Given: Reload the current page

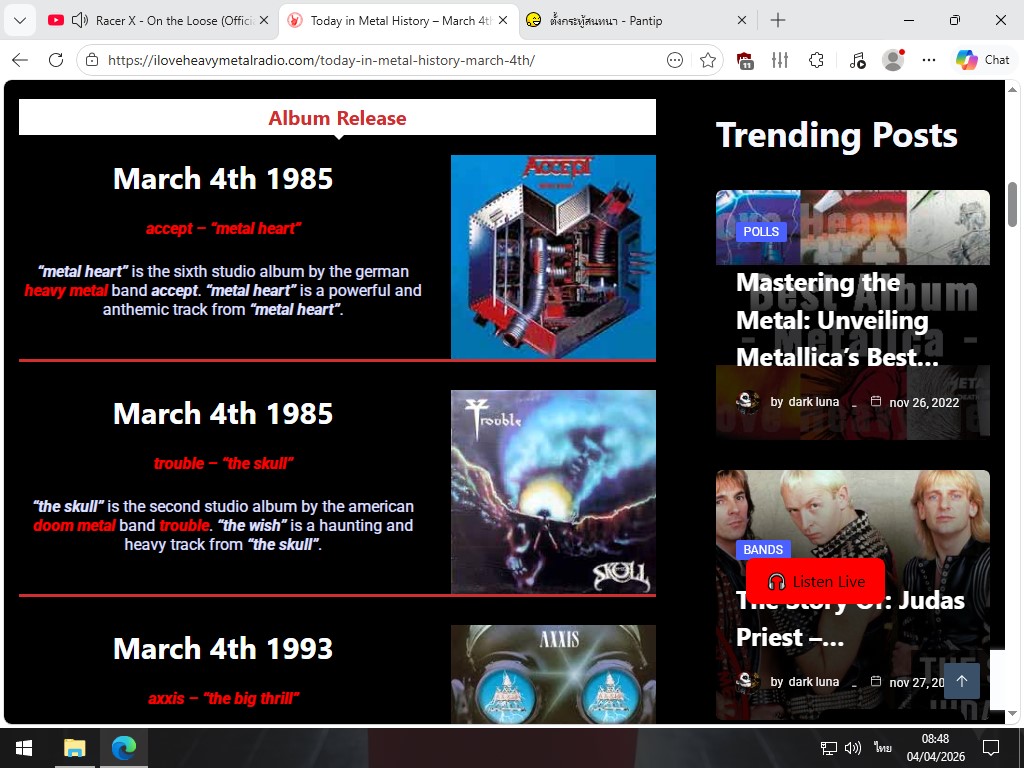Looking at the screenshot, I should pos(56,60).
